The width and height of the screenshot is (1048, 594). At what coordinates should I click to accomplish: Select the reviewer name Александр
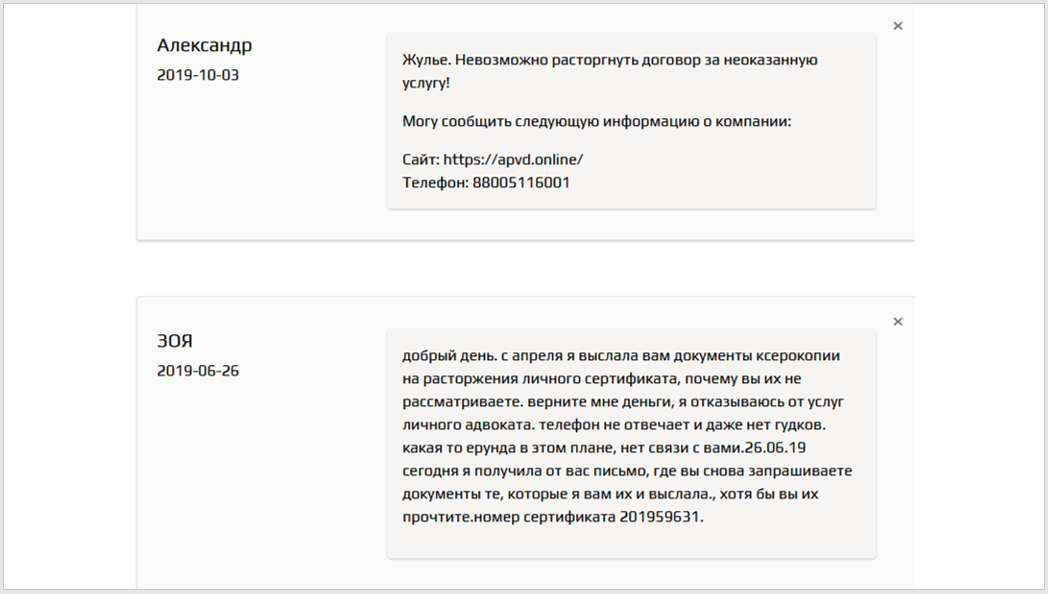click(x=204, y=45)
